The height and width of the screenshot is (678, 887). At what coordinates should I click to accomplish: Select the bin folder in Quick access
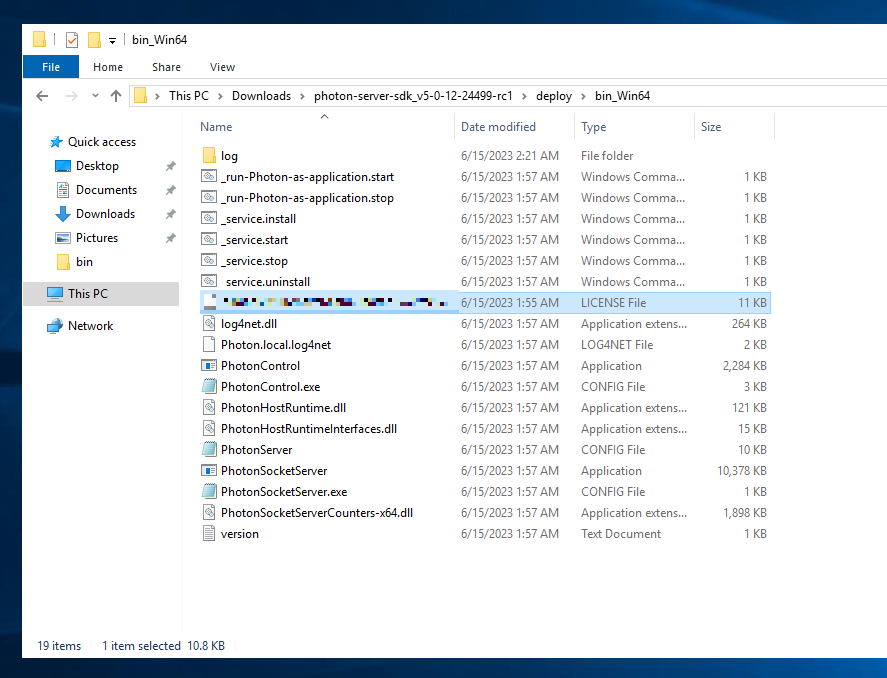84,261
